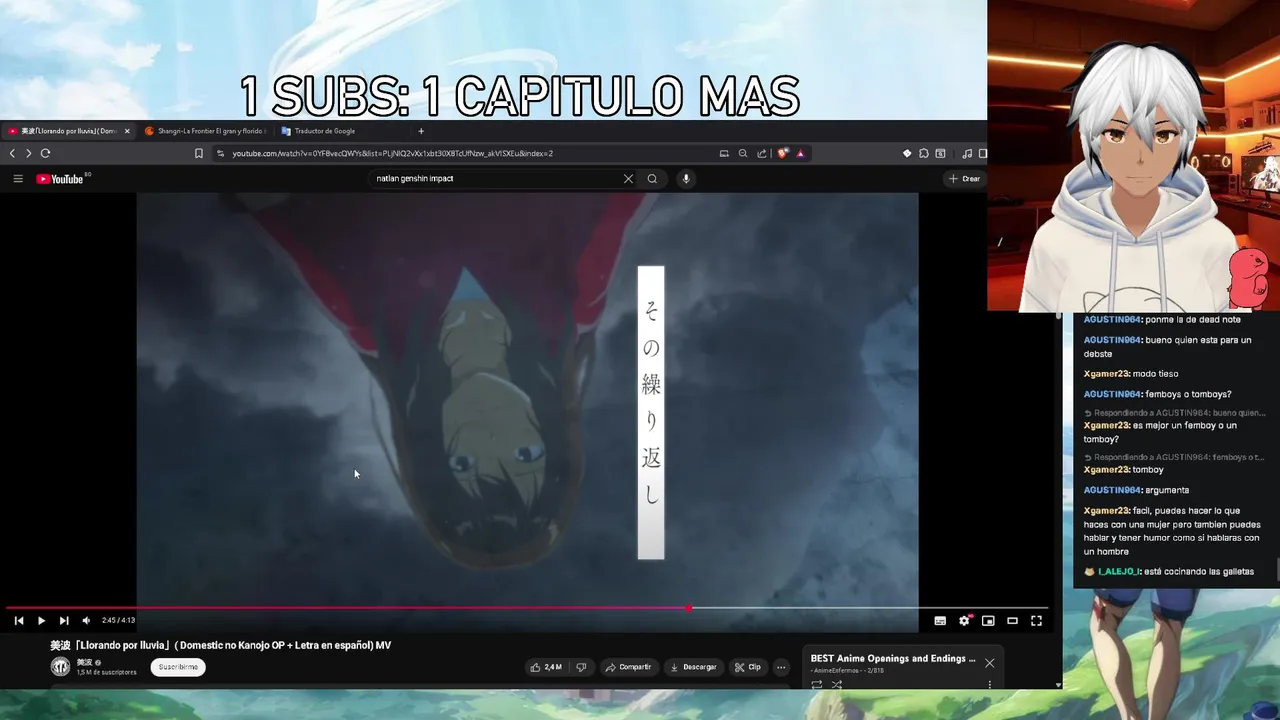The image size is (1280, 720).
Task: Toggle playlist loop
Action: [x=817, y=685]
